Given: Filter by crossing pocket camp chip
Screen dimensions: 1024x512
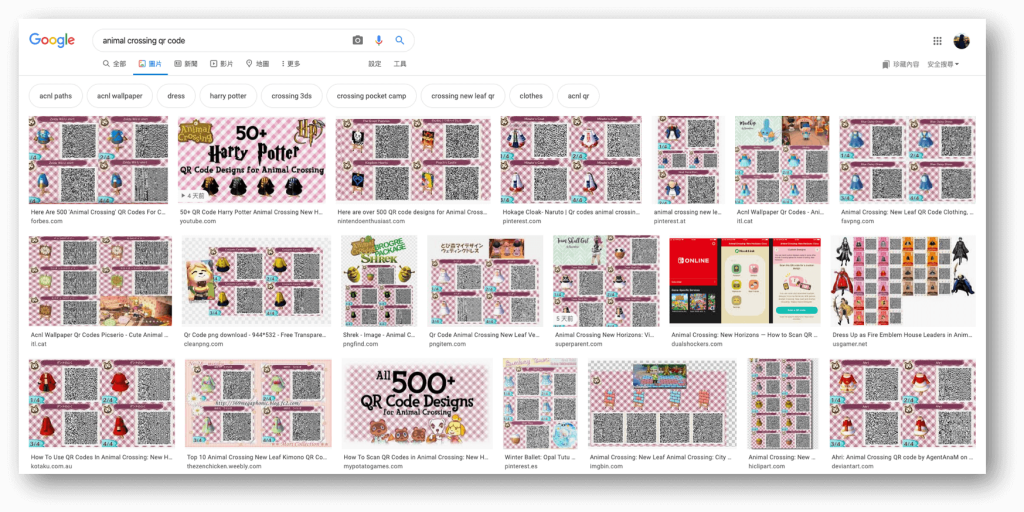Looking at the screenshot, I should click(x=371, y=96).
